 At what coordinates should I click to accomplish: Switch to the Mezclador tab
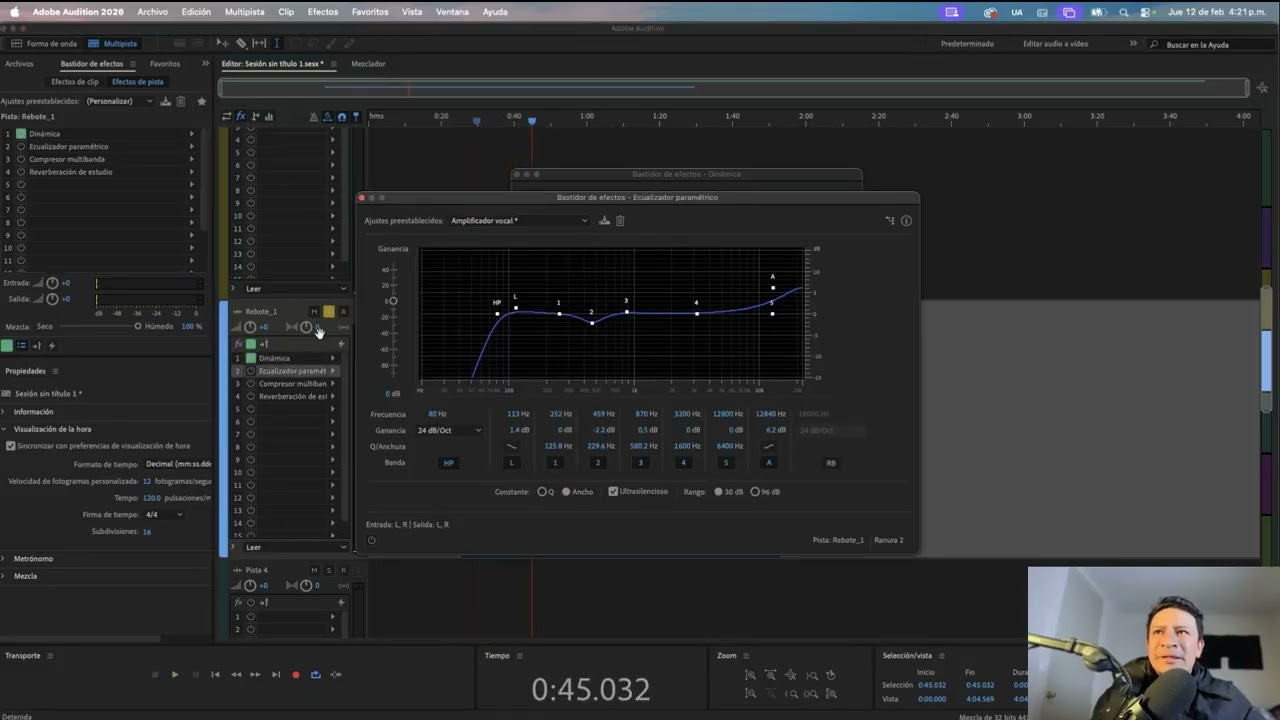368,64
